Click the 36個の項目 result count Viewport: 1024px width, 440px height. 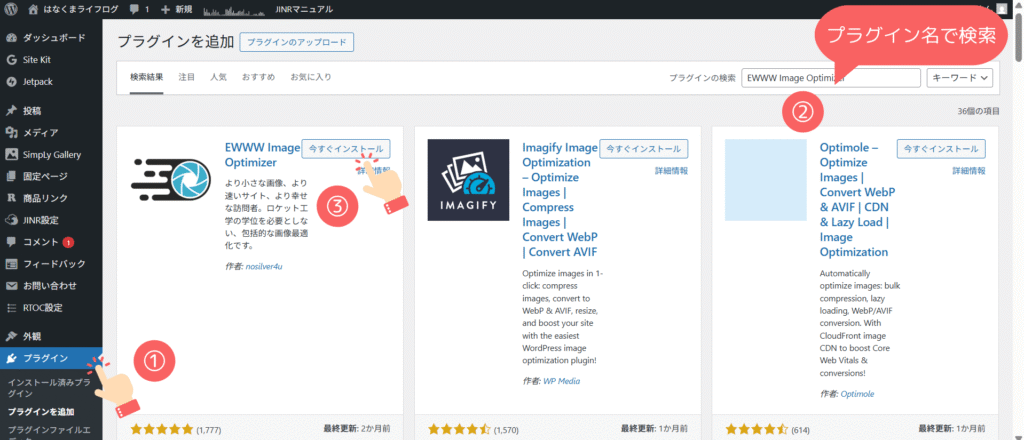point(978,112)
